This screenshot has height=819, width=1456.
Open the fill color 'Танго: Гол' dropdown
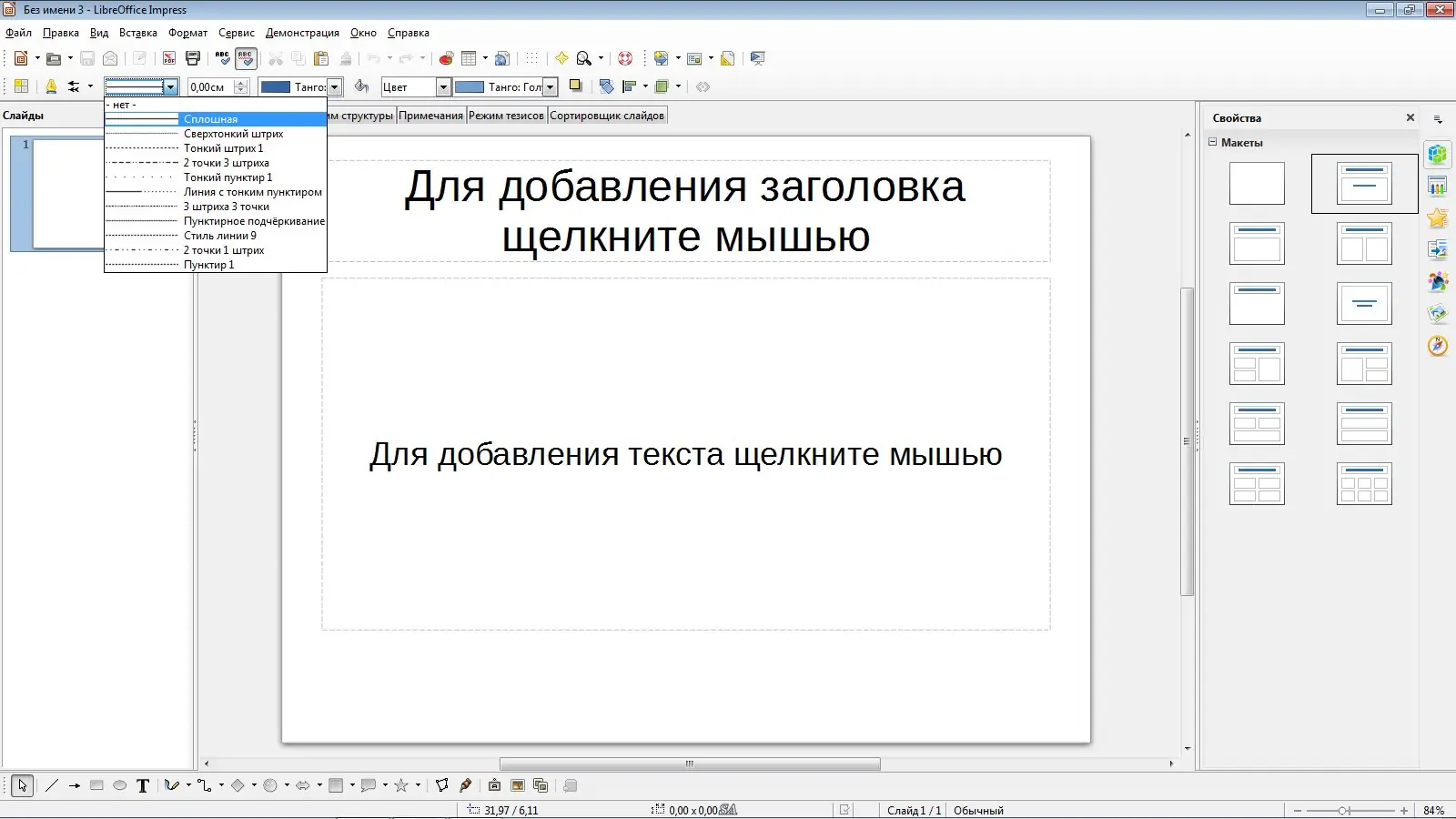(550, 86)
